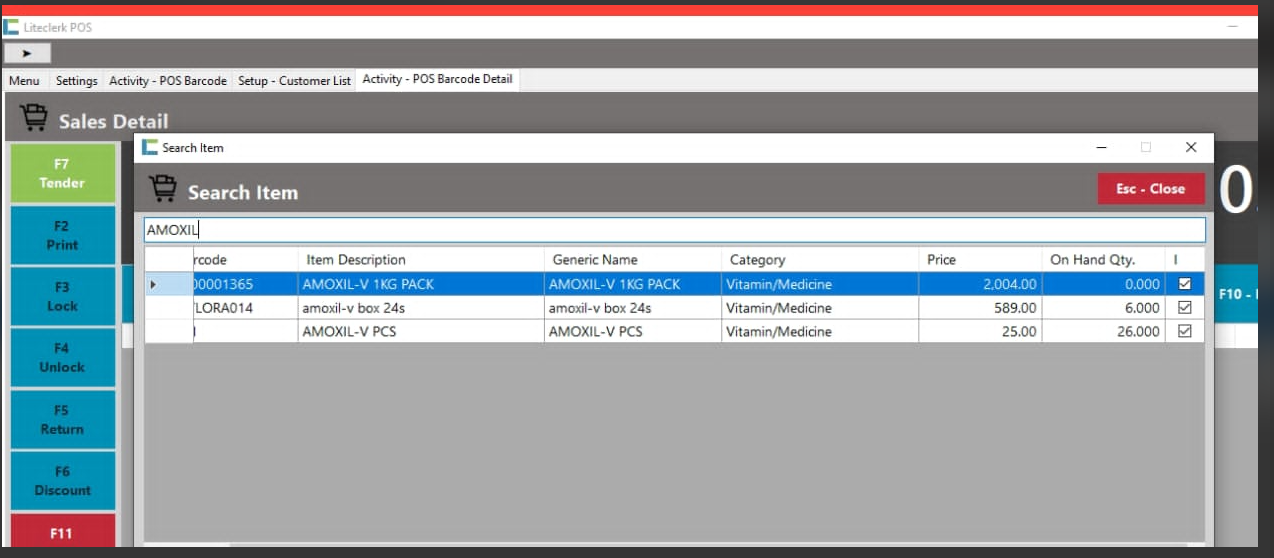1274x558 pixels.
Task: Click the Esc - Close button
Action: point(1151,189)
